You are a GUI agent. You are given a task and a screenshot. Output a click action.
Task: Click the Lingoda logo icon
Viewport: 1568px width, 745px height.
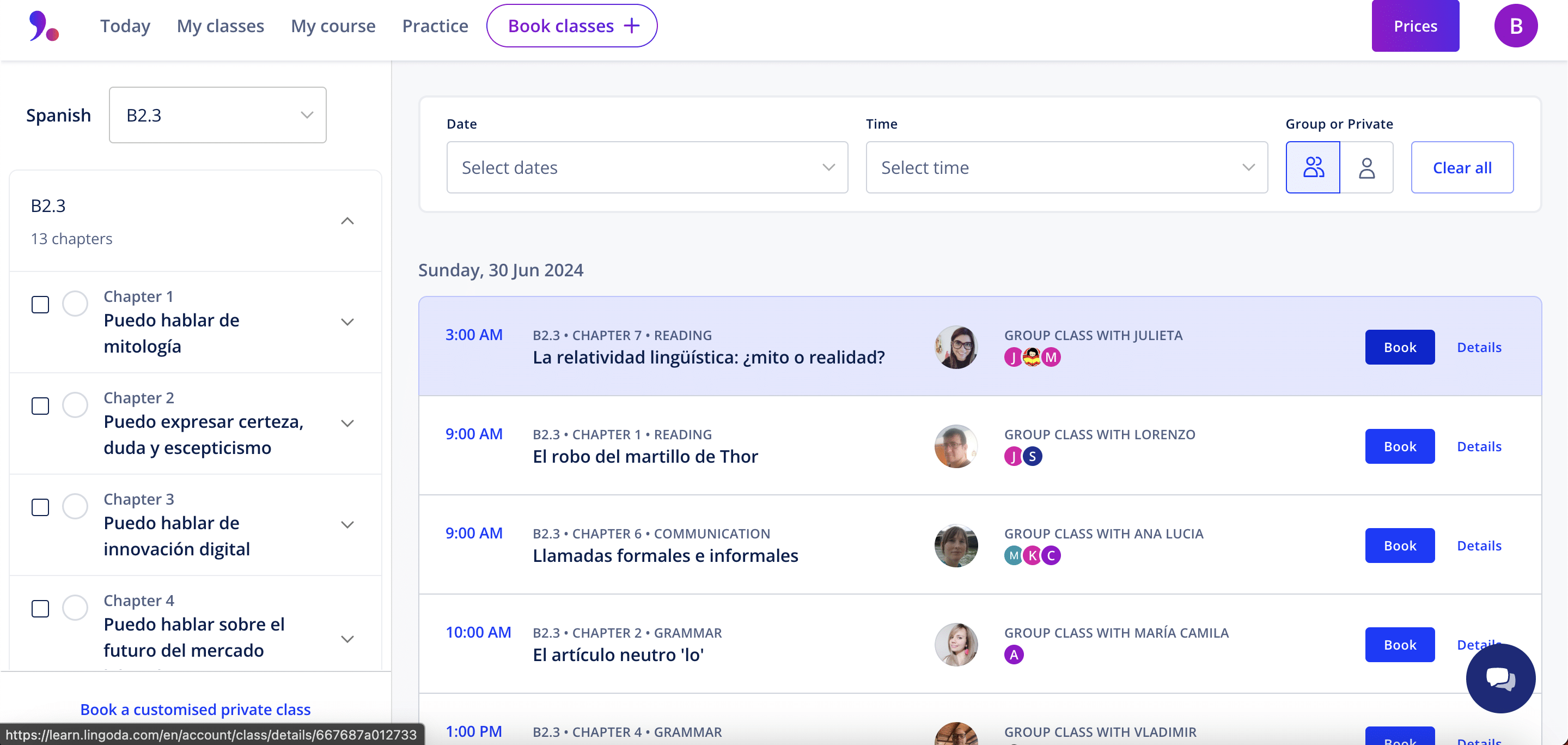pyautogui.click(x=43, y=26)
